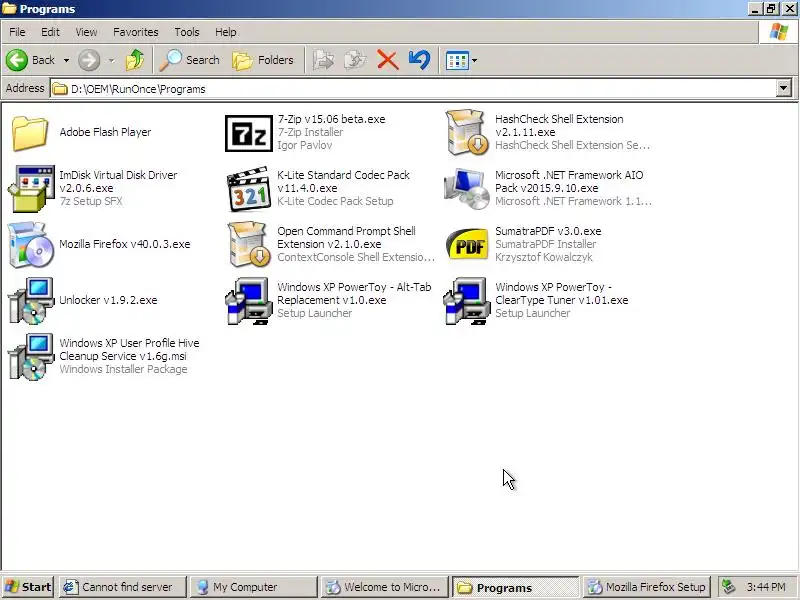Select the K-Lite Standard Codec Pack icon
This screenshot has height=600, width=800.
(248, 189)
